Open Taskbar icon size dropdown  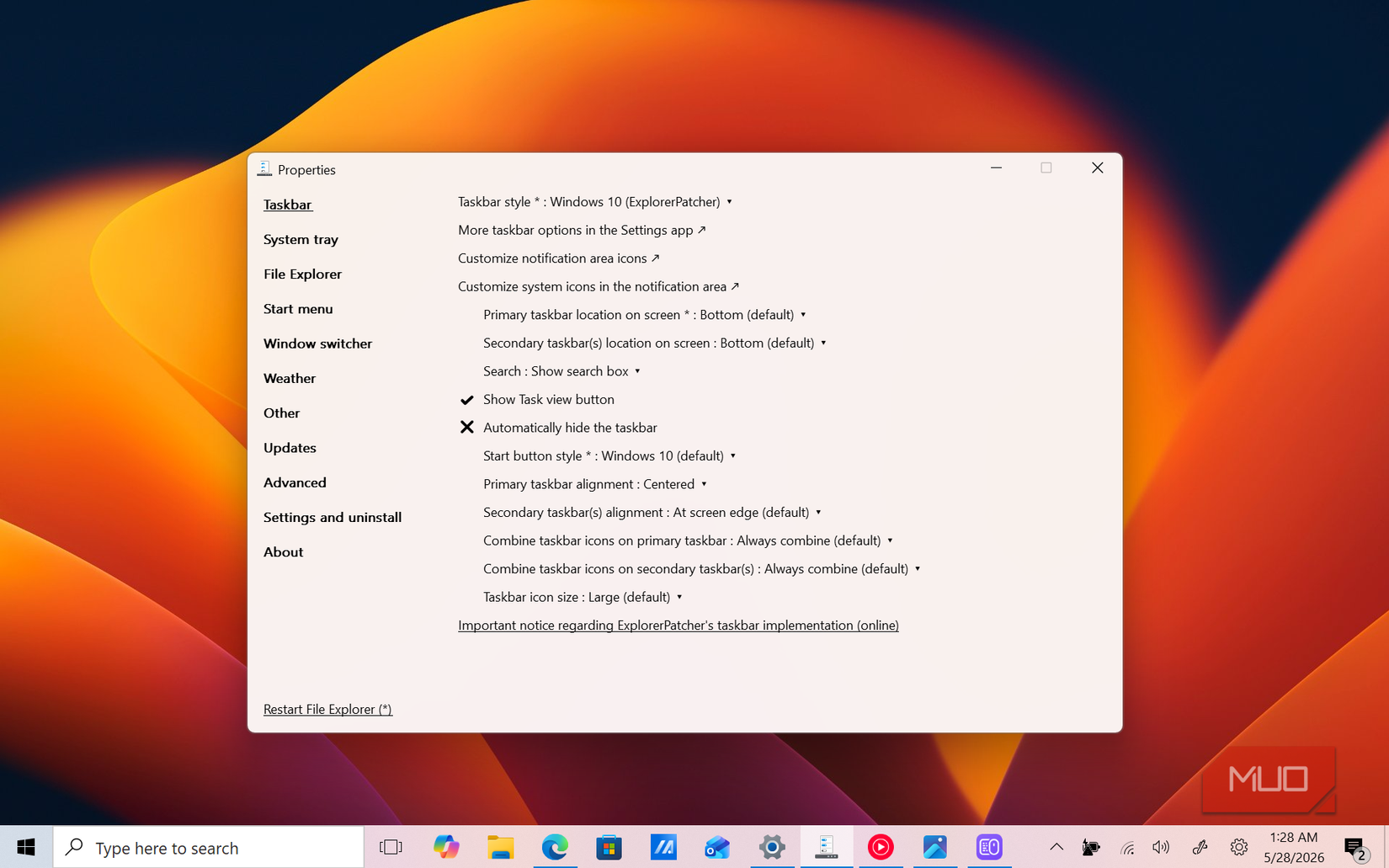click(583, 597)
